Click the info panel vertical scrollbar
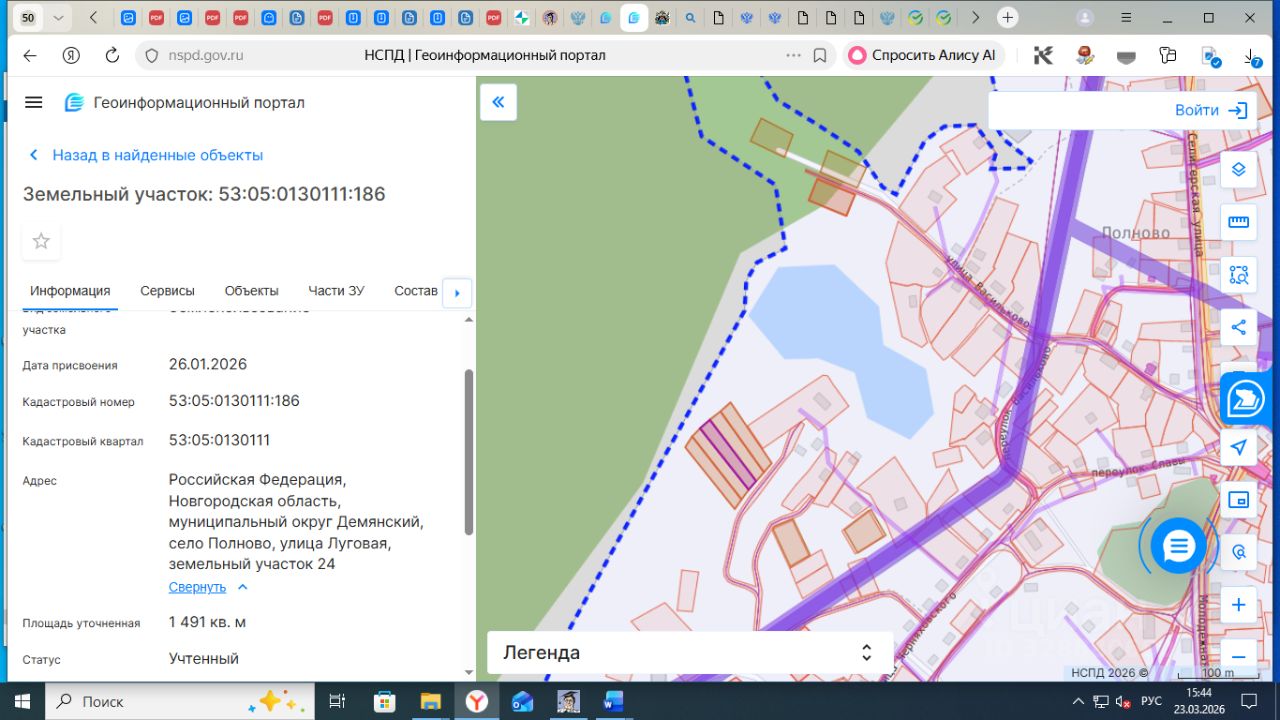Image resolution: width=1280 pixels, height=720 pixels. [469, 450]
